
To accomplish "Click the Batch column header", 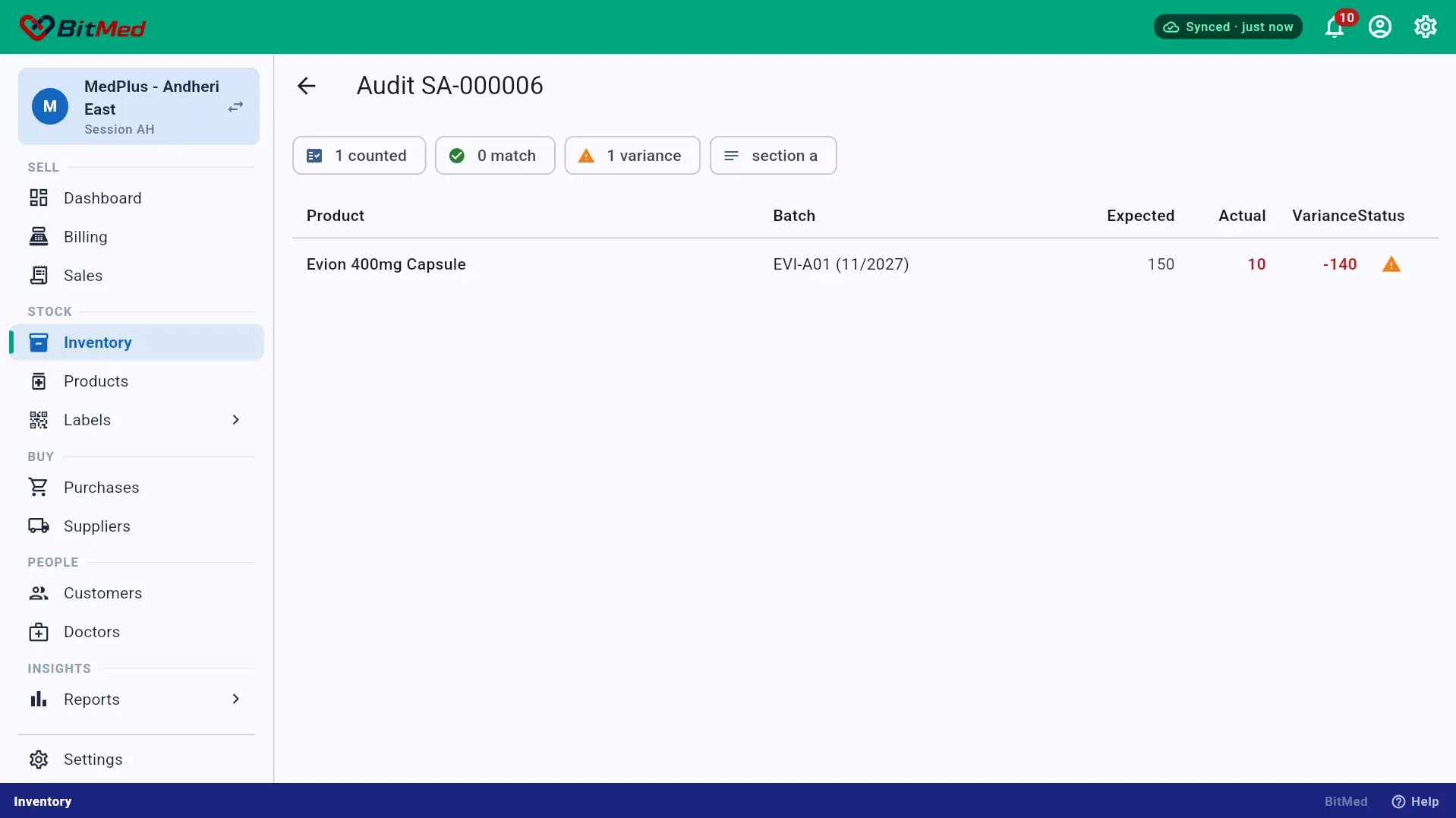I will [x=794, y=216].
